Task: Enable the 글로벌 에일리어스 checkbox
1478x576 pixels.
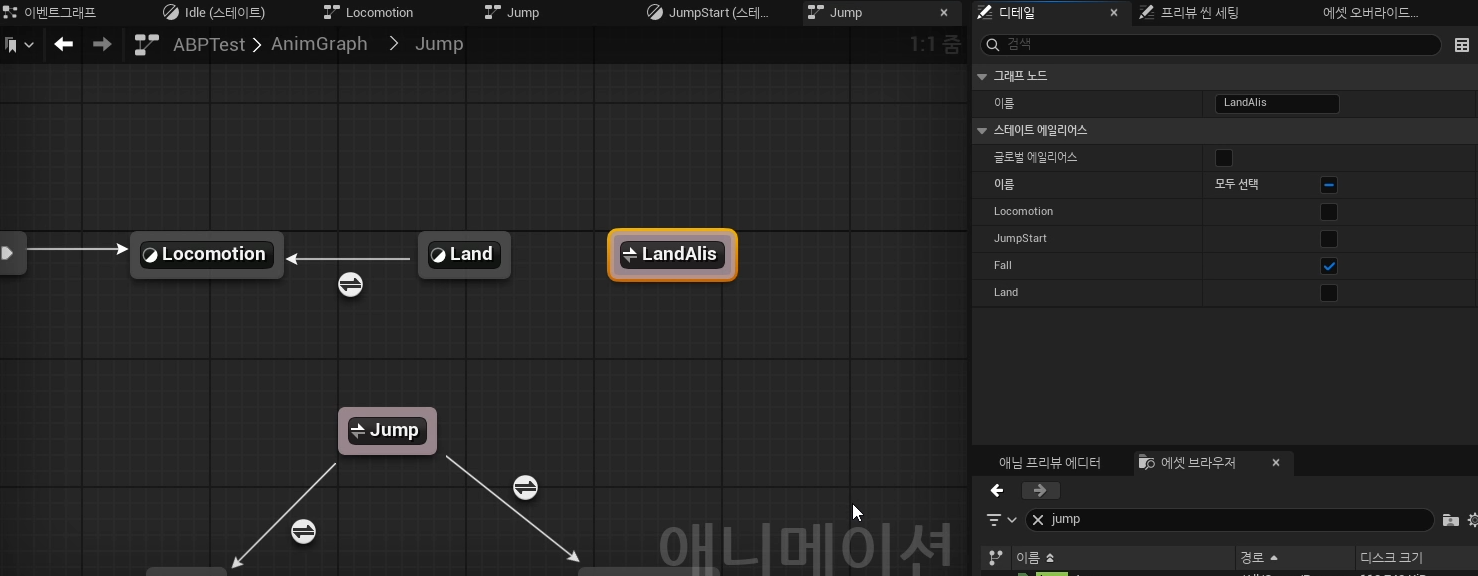Action: coord(1224,158)
